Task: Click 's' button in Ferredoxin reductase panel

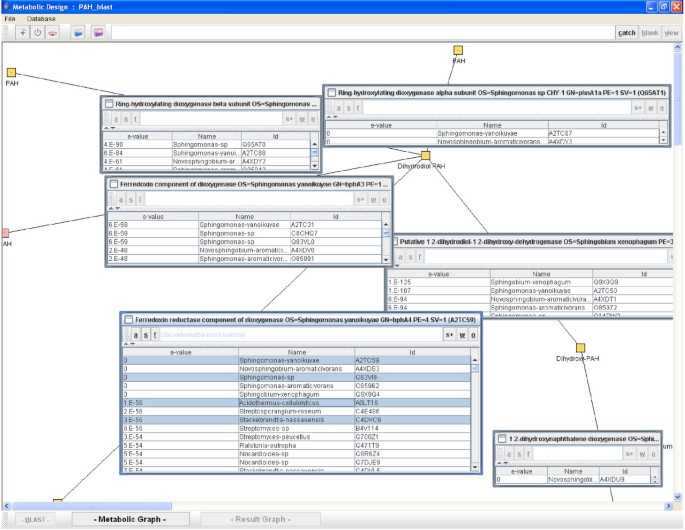Action: coord(145,335)
